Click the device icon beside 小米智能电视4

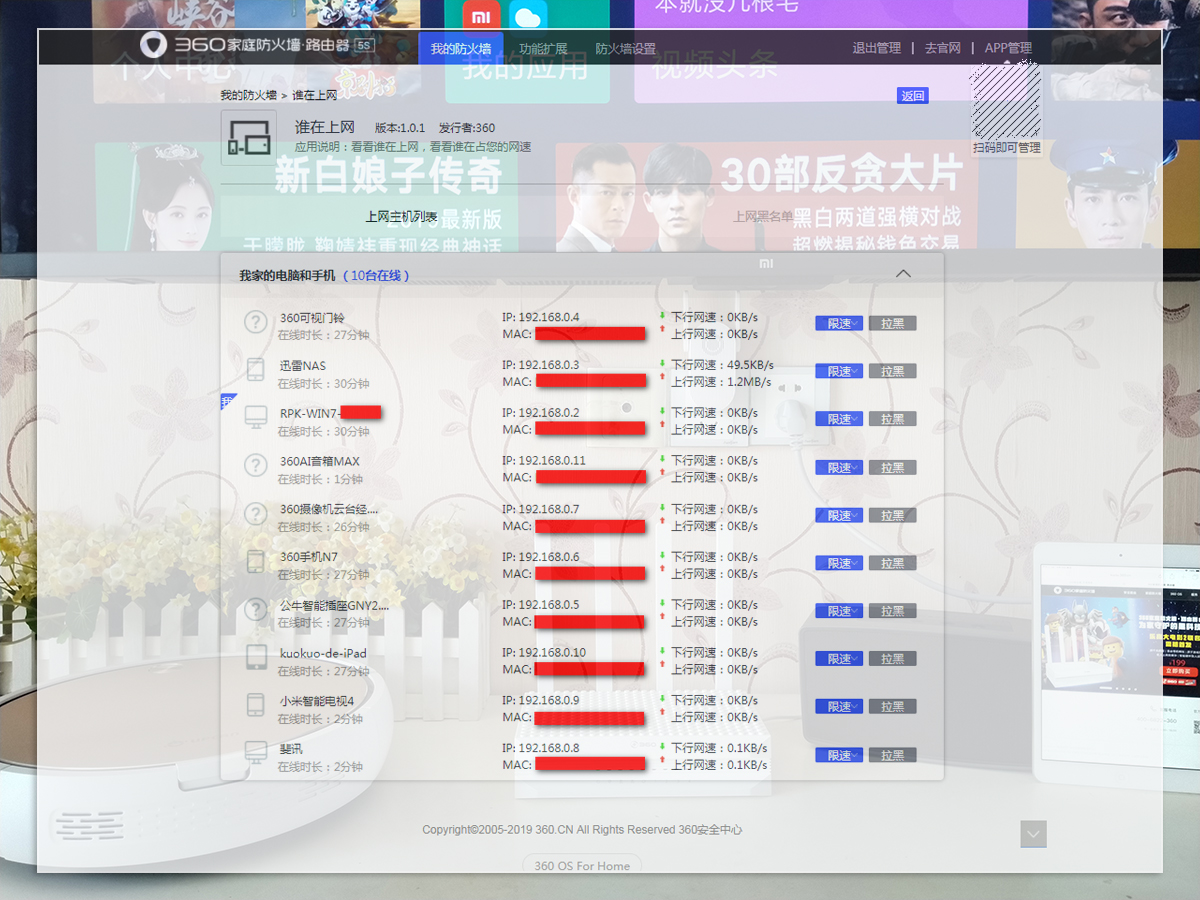(x=256, y=705)
